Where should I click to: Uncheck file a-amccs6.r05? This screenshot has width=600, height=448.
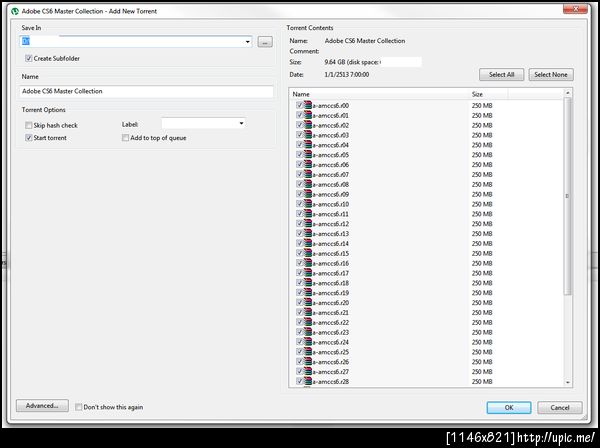click(300, 154)
